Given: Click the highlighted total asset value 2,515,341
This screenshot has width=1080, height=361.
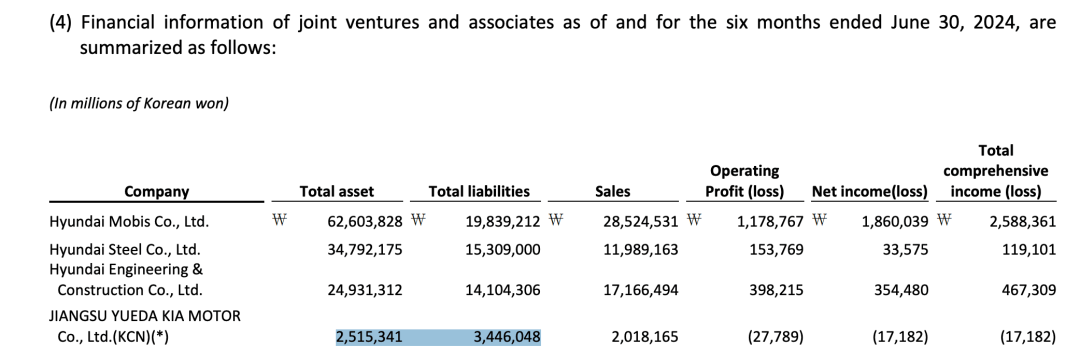Looking at the screenshot, I should pos(368,338).
